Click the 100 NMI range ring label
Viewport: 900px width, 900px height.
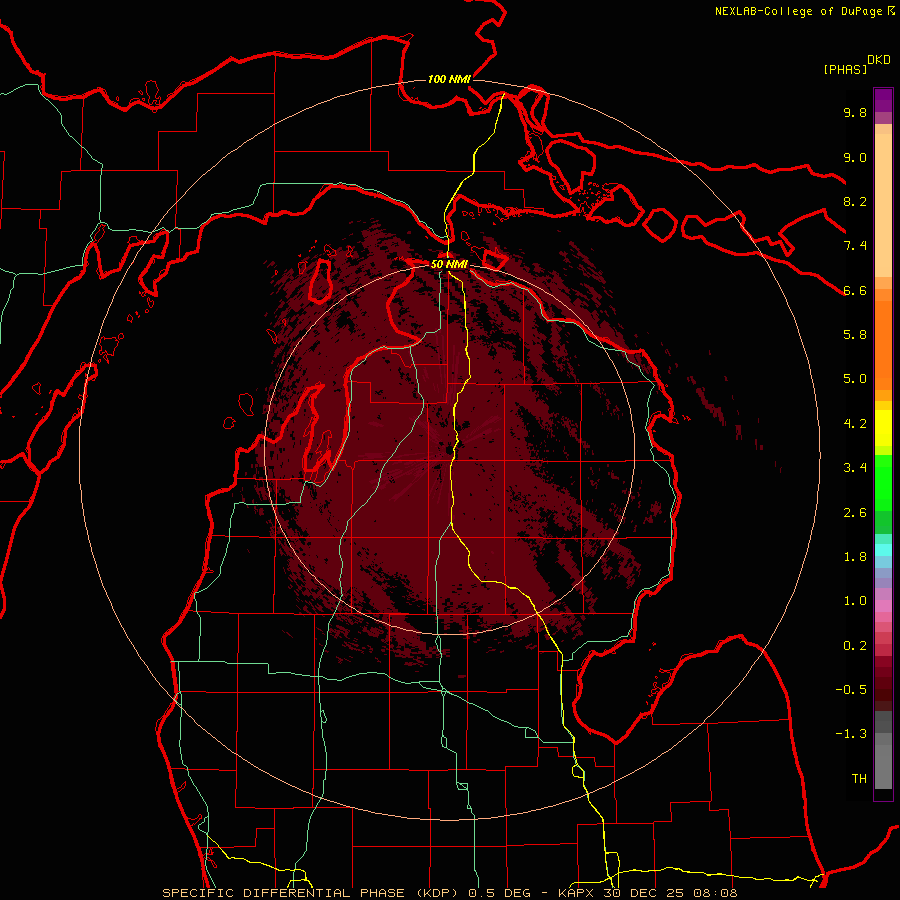pyautogui.click(x=449, y=79)
